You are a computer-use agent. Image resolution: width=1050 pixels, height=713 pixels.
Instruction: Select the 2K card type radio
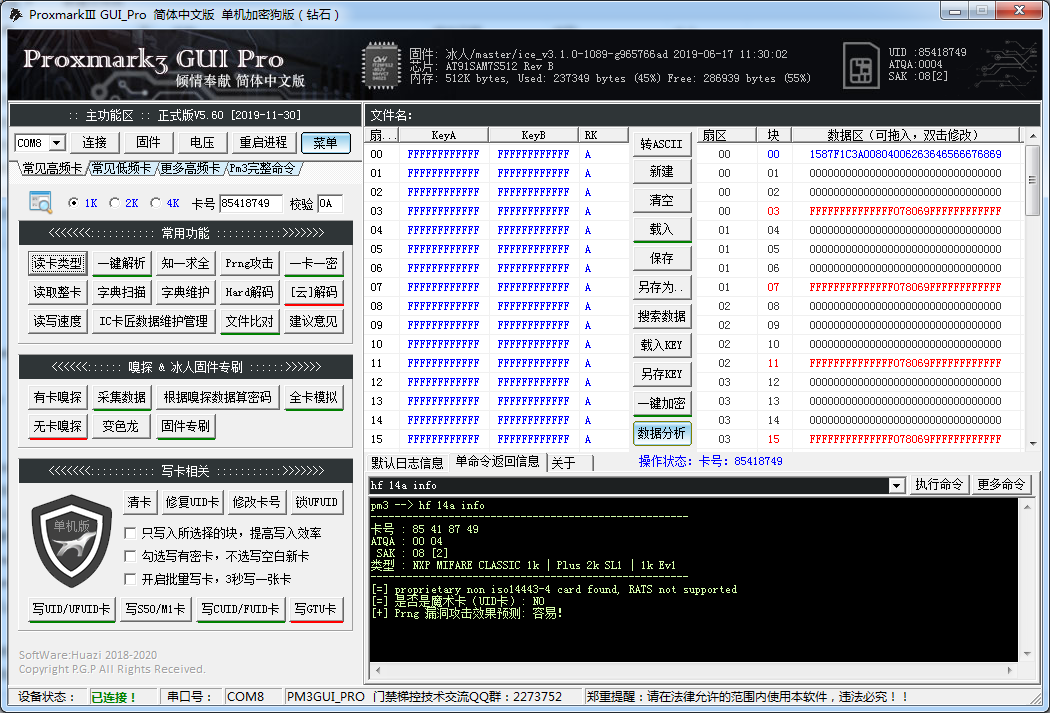click(113, 201)
